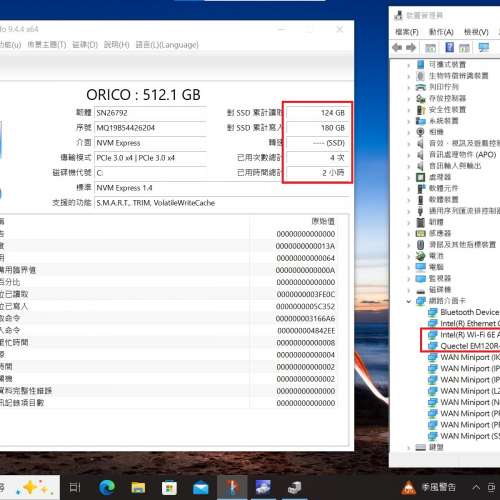Open 語言(L)(Language) menu in CrystalDiskInfo

click(167, 45)
